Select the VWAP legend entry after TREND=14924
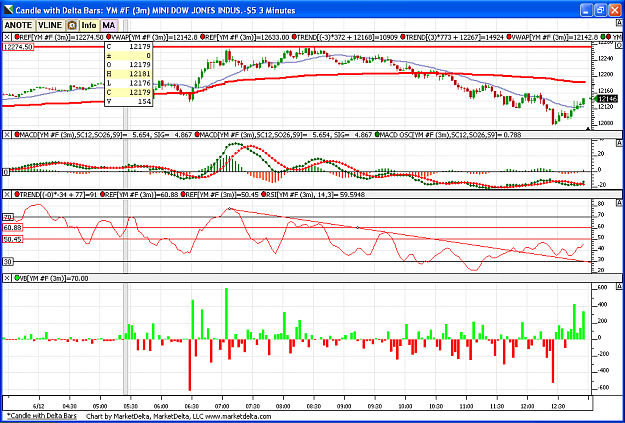The image size is (625, 423). (554, 37)
